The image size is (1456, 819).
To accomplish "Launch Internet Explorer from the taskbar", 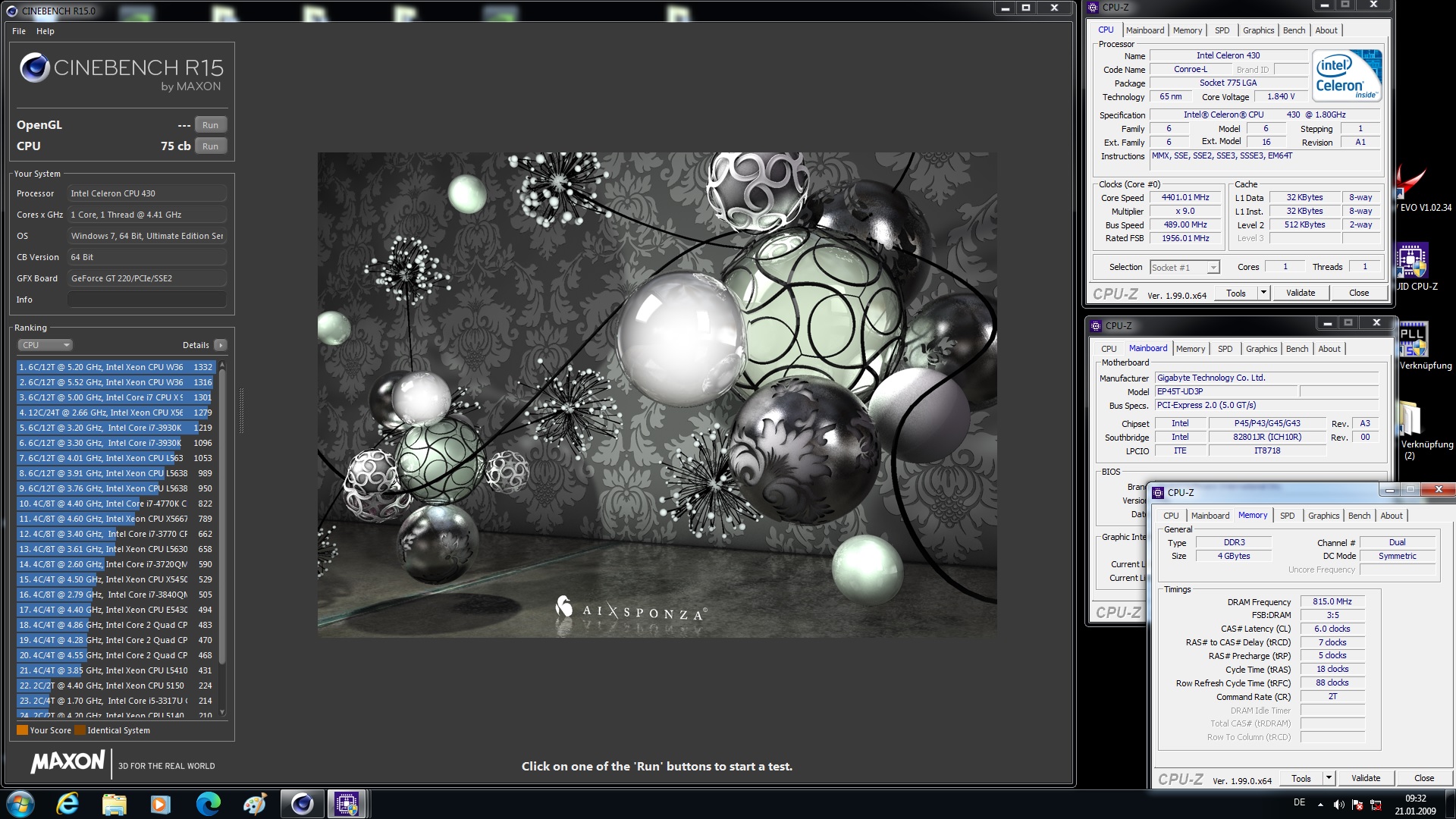I will pyautogui.click(x=68, y=804).
